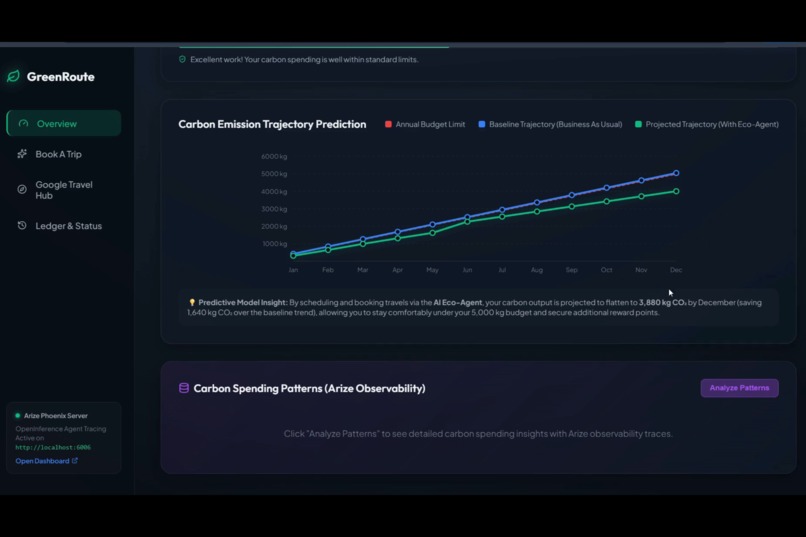
Task: Click the shield check icon near Excellent work
Action: point(182,60)
